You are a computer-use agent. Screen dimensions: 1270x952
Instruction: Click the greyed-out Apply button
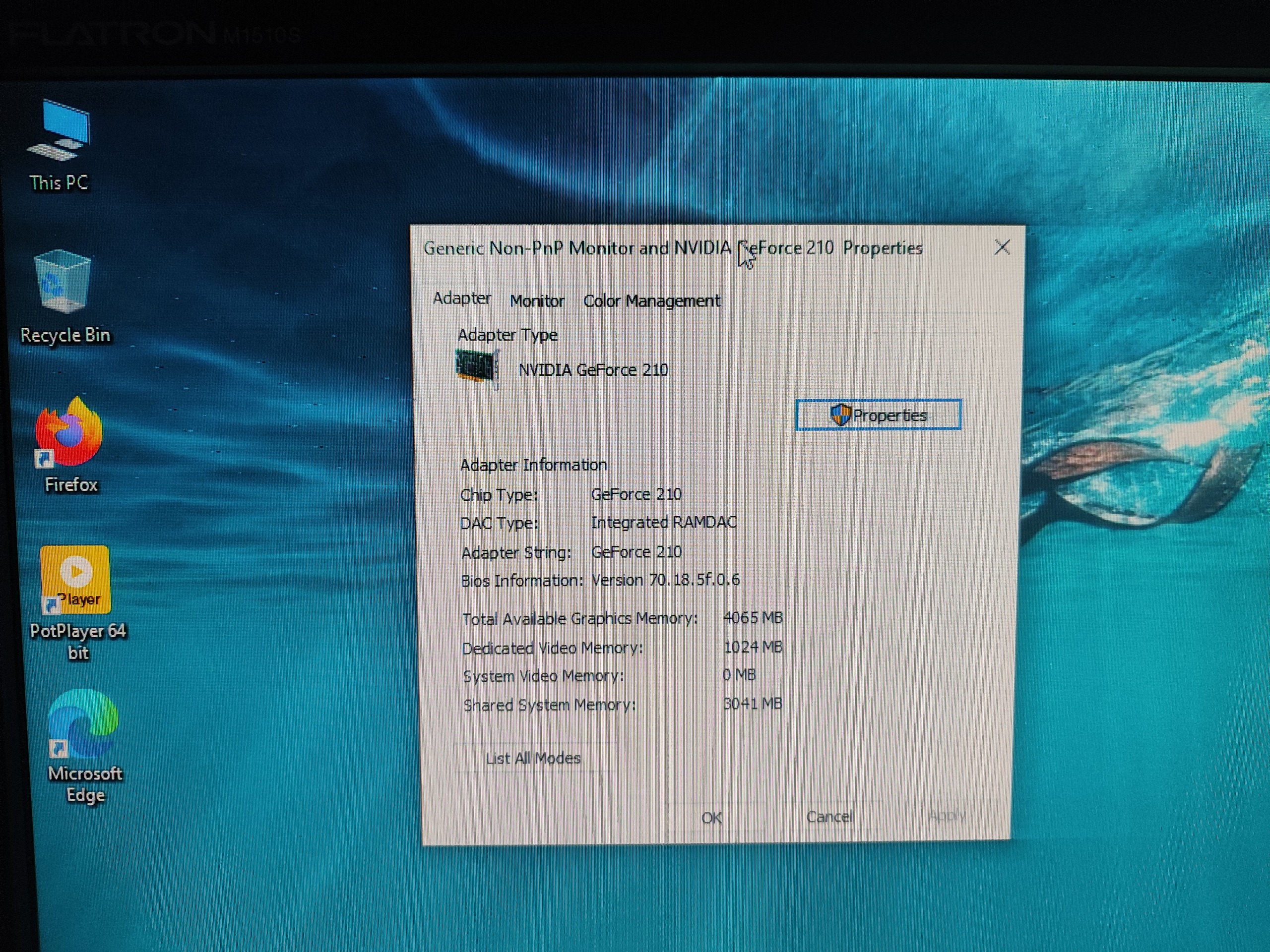[947, 816]
